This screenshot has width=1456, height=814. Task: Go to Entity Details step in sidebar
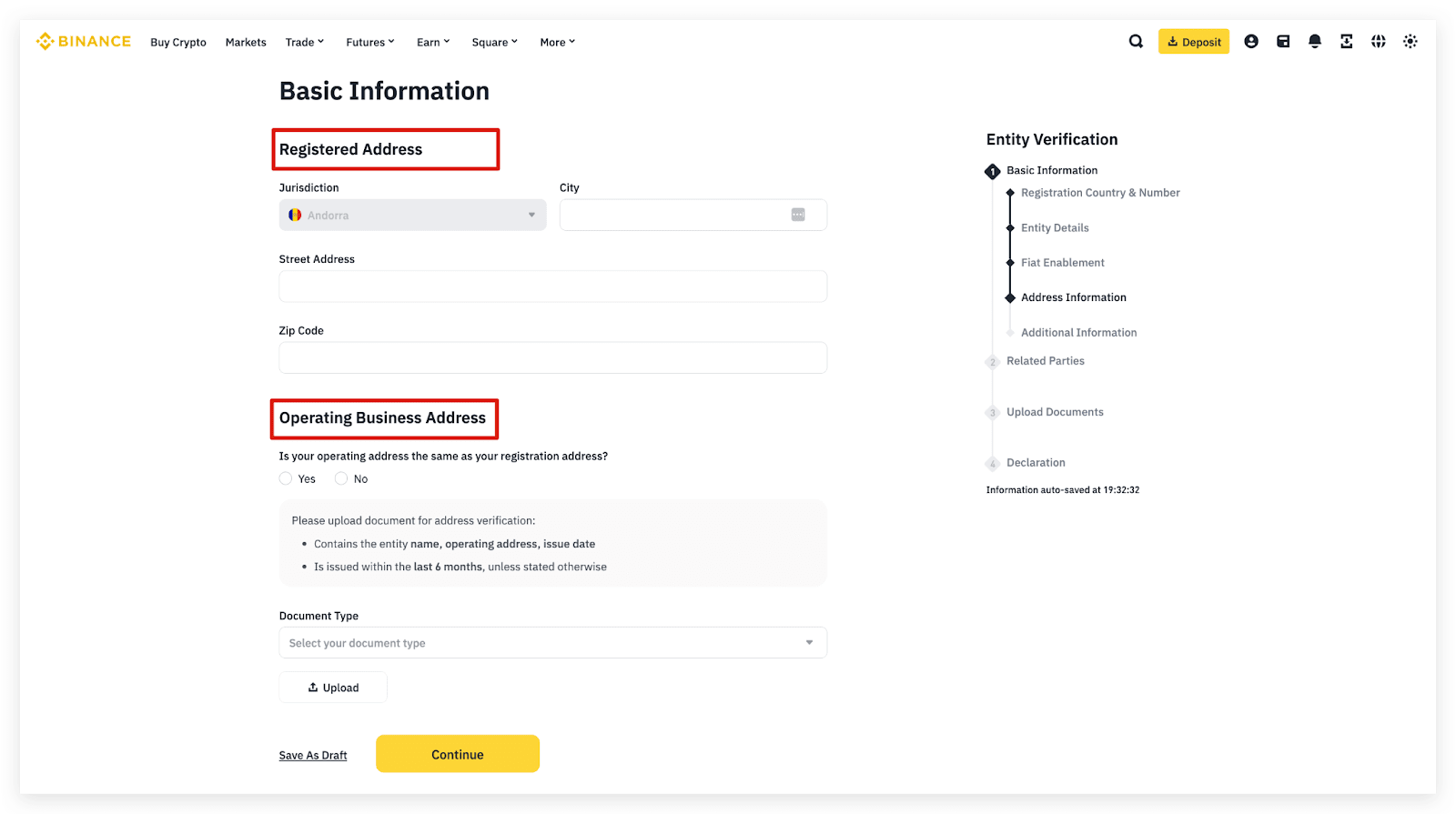click(1055, 228)
